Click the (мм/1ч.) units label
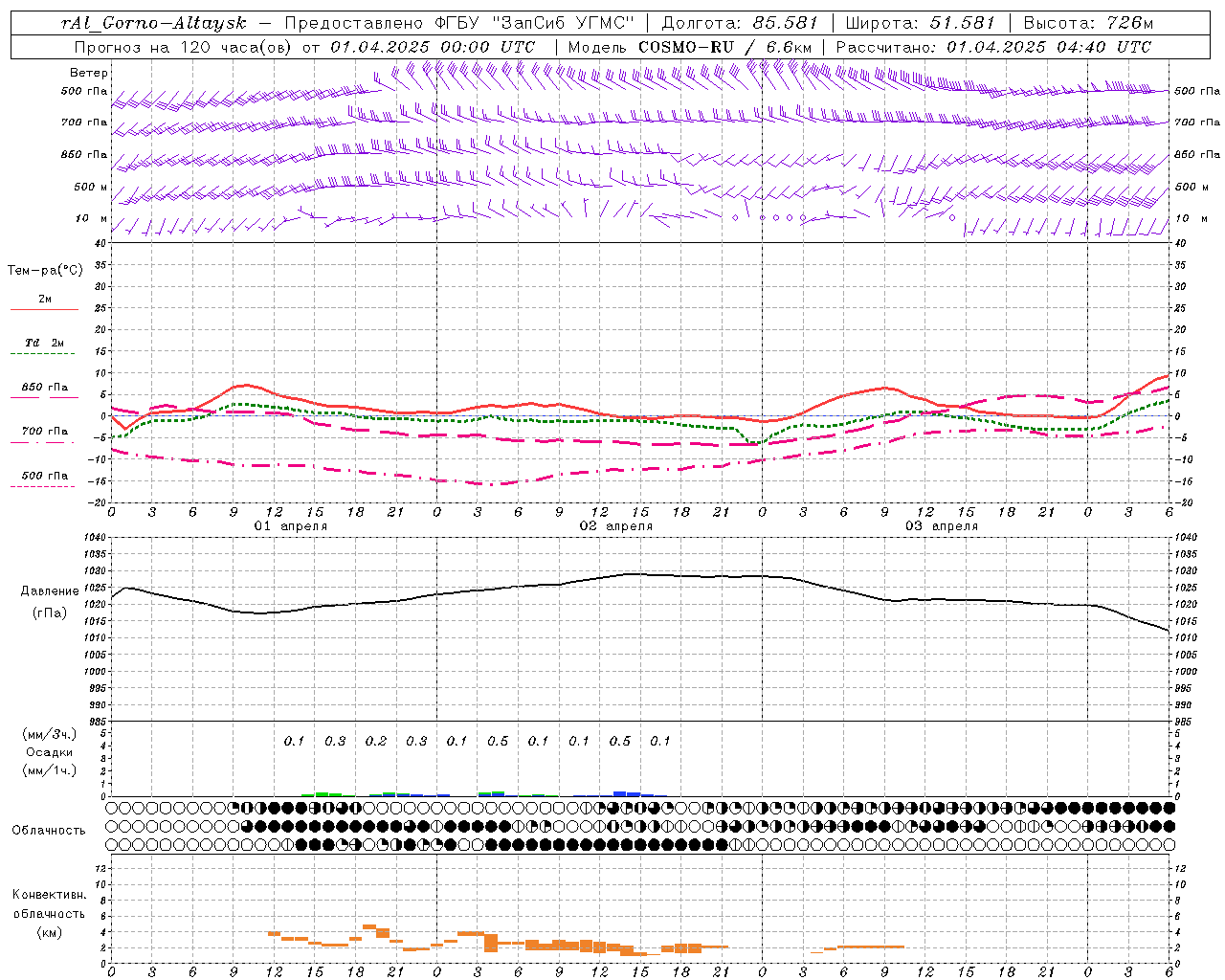Viewport: 1225px width, 980px height. (49, 770)
